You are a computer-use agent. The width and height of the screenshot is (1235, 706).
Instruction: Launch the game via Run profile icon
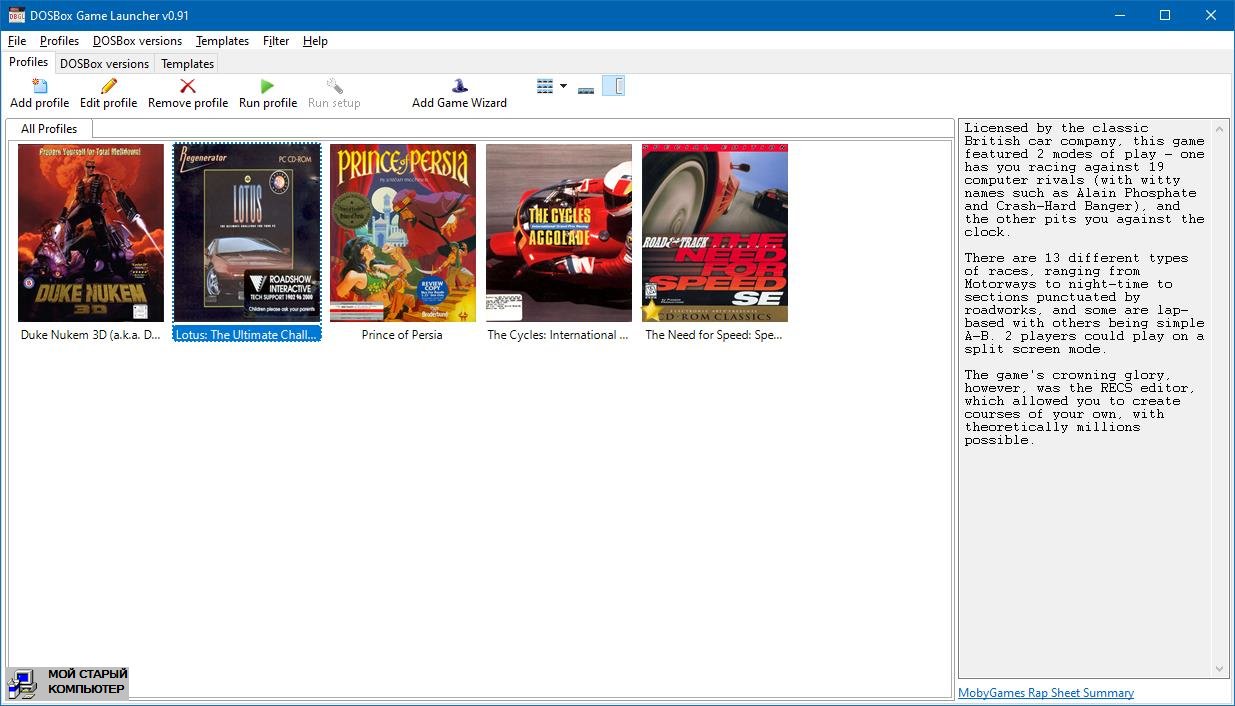[x=267, y=87]
